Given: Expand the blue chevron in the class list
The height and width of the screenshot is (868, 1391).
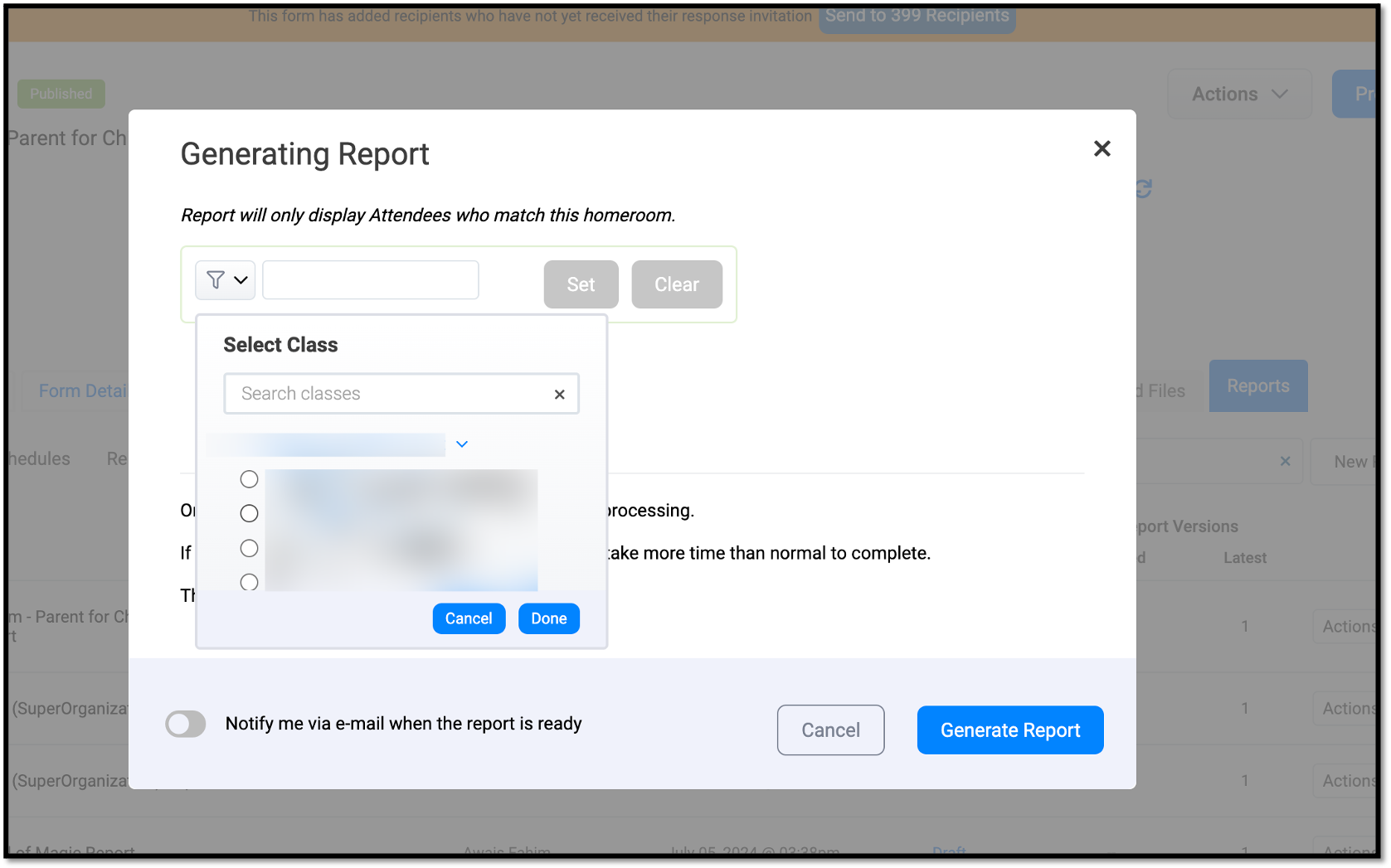Looking at the screenshot, I should 462,444.
